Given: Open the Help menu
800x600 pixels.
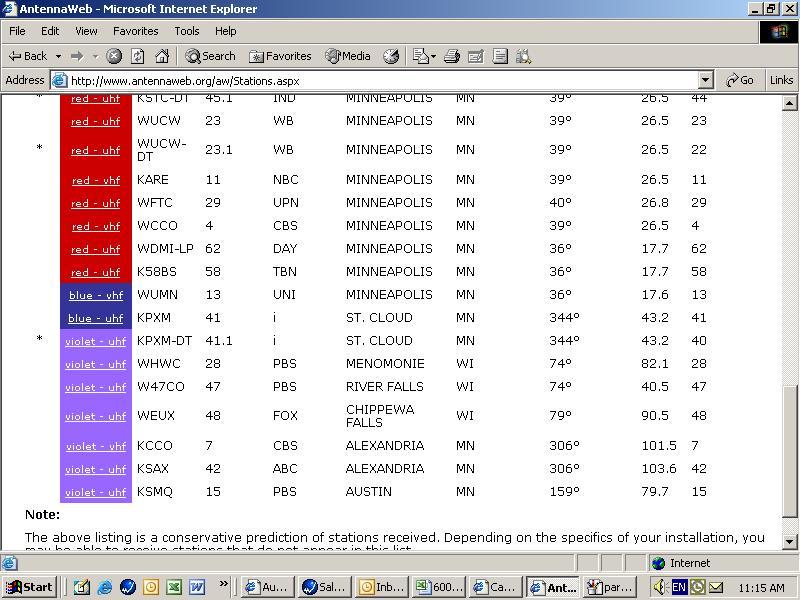Looking at the screenshot, I should pos(226,31).
